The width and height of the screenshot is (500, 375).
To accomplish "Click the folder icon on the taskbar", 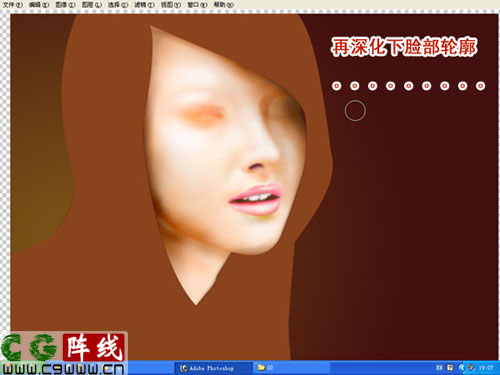I will coord(261,368).
